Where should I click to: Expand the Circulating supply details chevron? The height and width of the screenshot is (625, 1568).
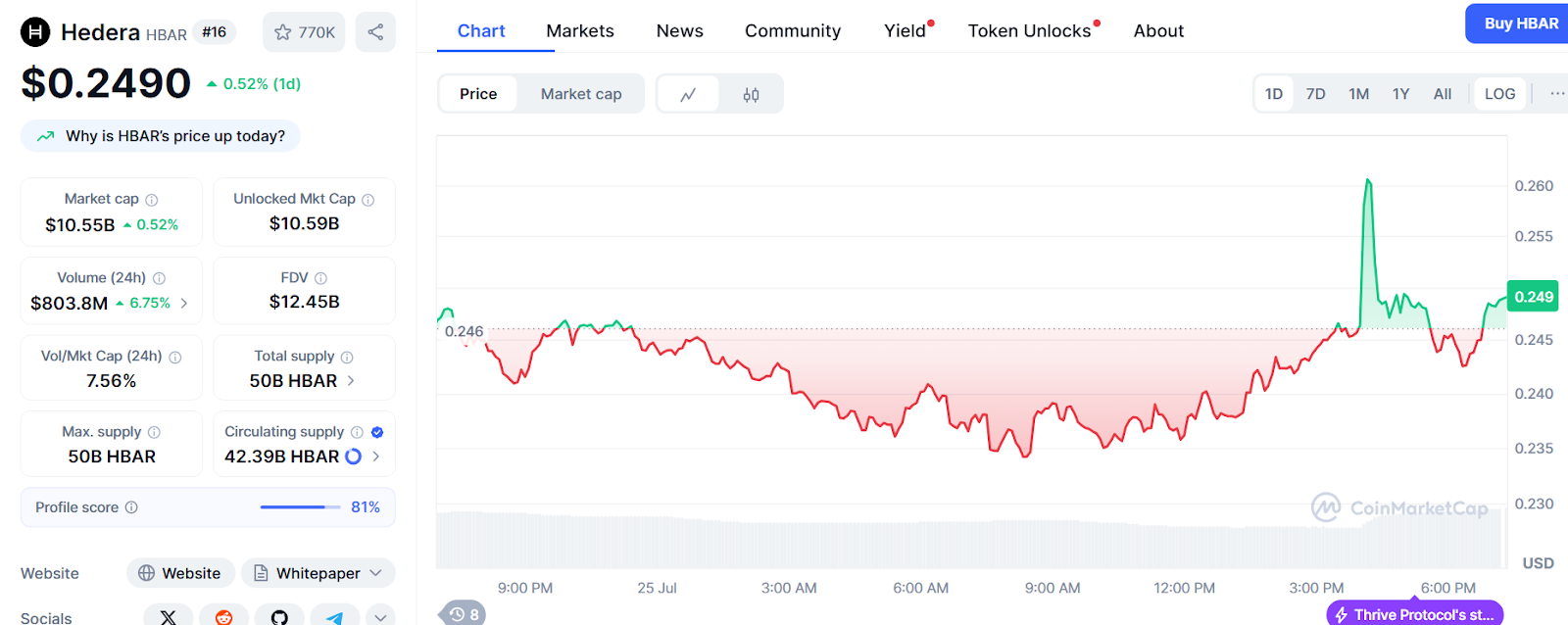click(x=375, y=457)
